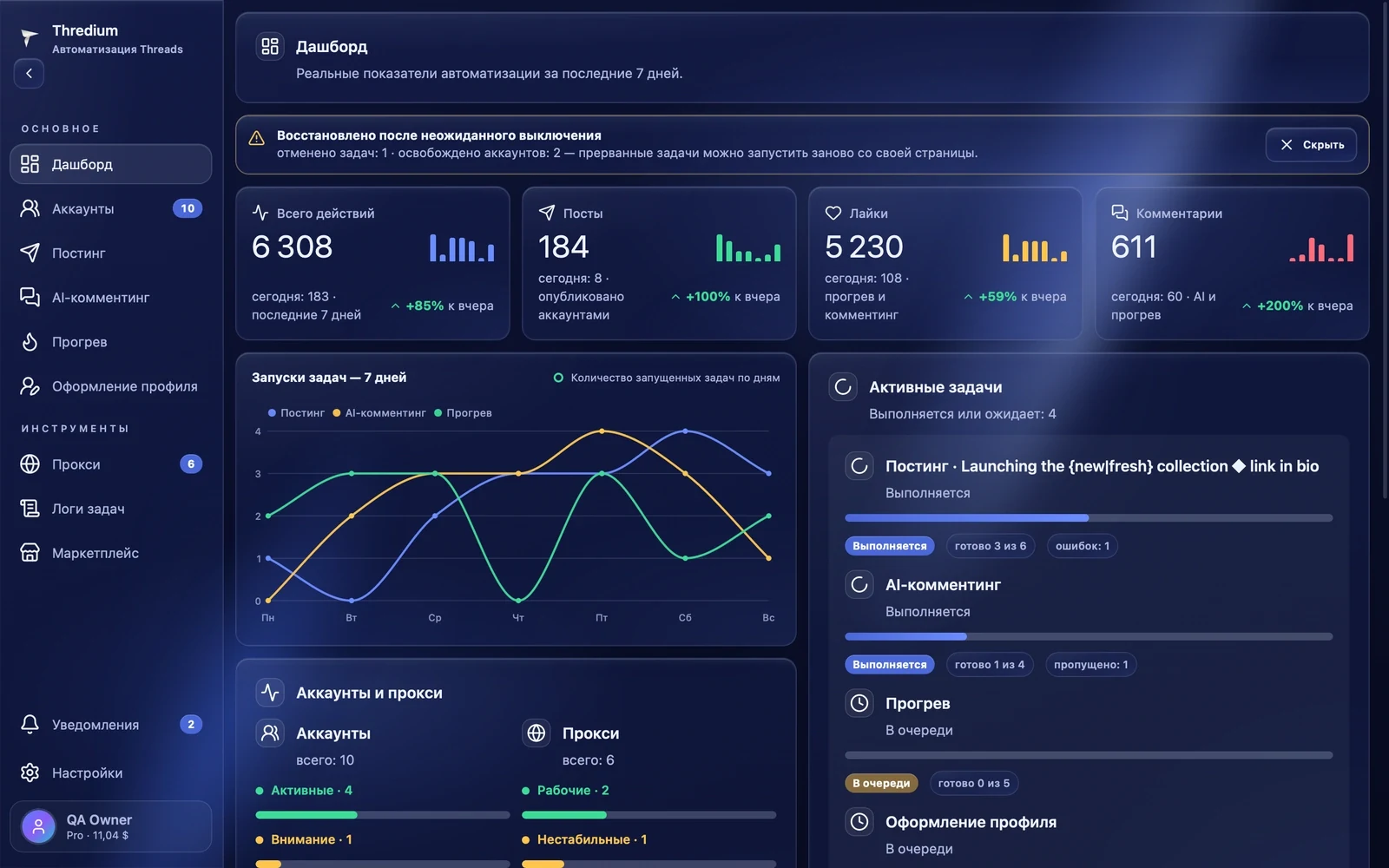
Task: Click the Прокси badge showing 6
Action: point(191,464)
